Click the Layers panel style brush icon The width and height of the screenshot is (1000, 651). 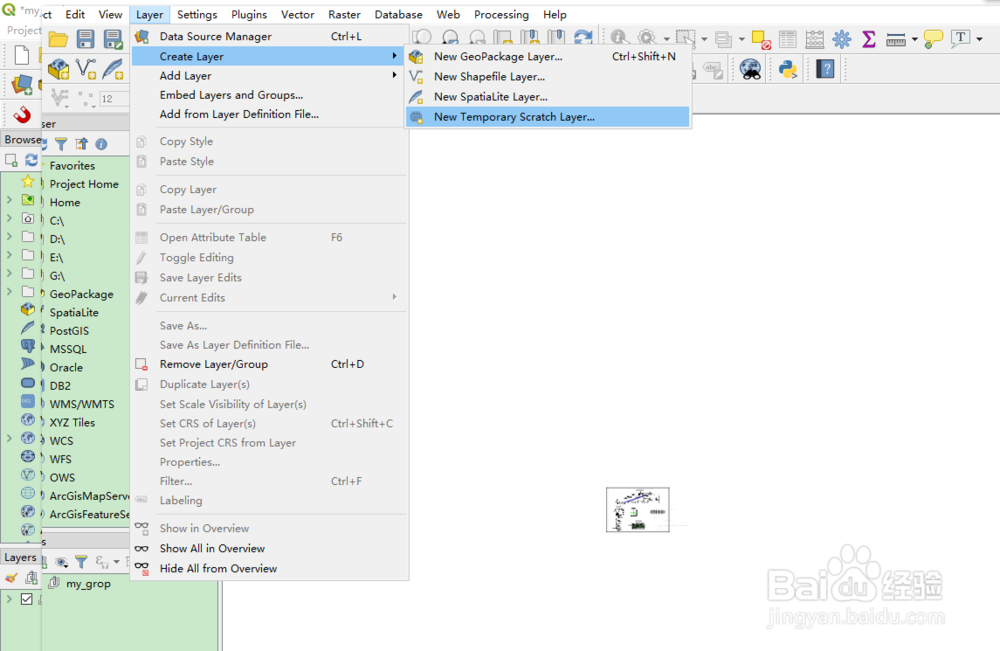tap(11, 578)
